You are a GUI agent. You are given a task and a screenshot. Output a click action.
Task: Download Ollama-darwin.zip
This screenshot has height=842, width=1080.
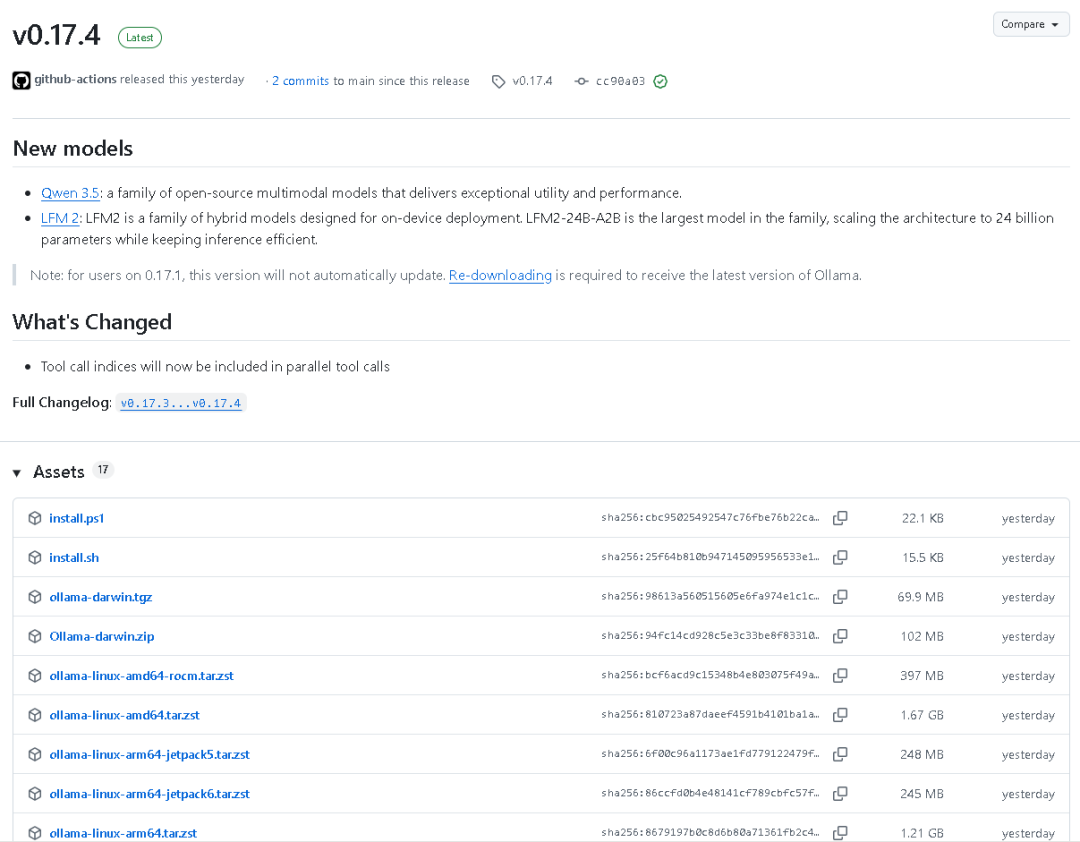[x=101, y=636]
